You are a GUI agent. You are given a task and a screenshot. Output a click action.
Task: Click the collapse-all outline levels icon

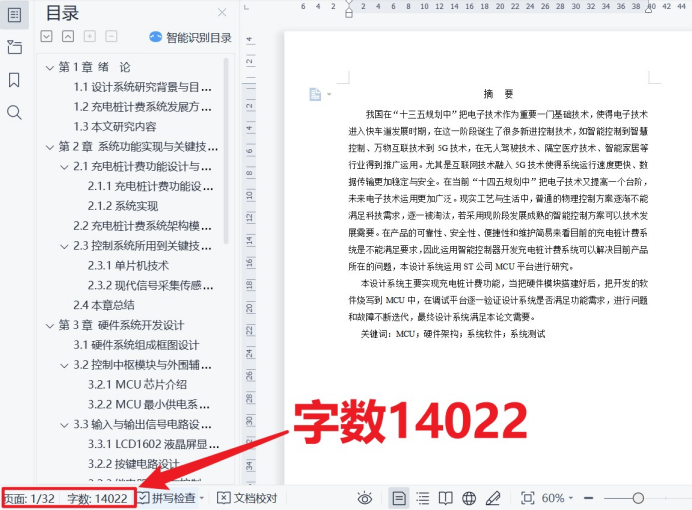coord(68,36)
